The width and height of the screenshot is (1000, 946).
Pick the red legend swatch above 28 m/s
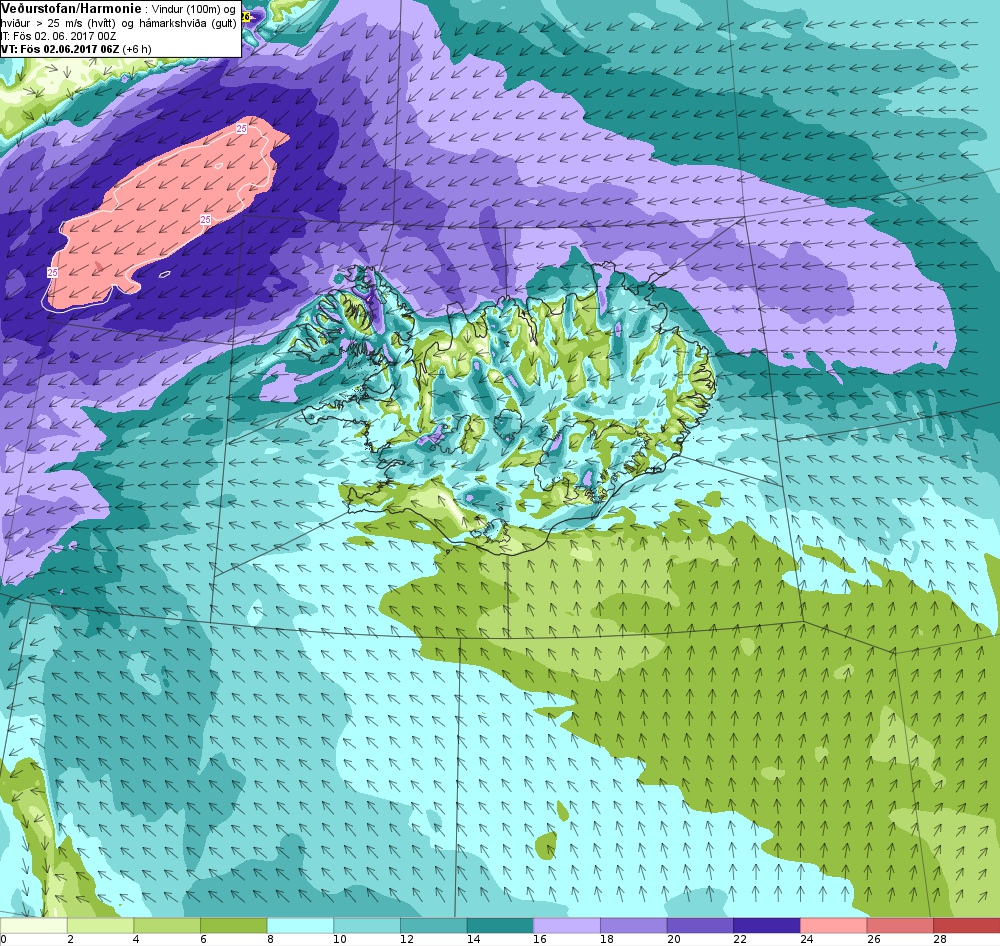point(966,925)
